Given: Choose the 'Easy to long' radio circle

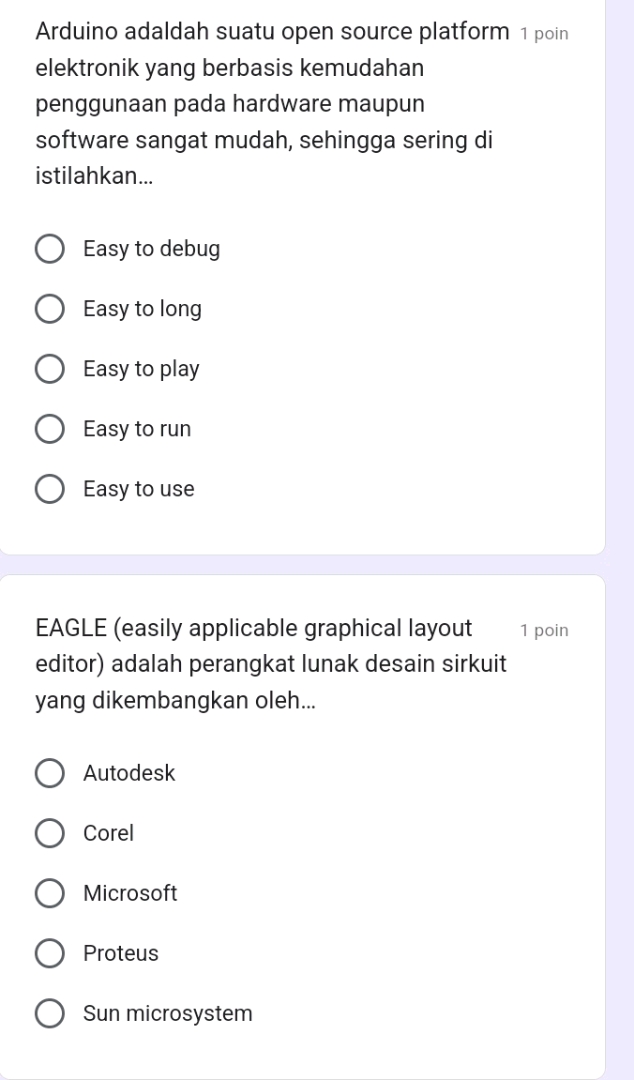Looking at the screenshot, I should 50,309.
